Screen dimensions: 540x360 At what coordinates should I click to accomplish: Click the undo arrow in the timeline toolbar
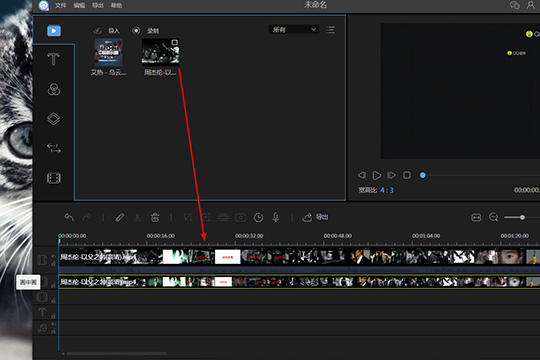coord(69,217)
